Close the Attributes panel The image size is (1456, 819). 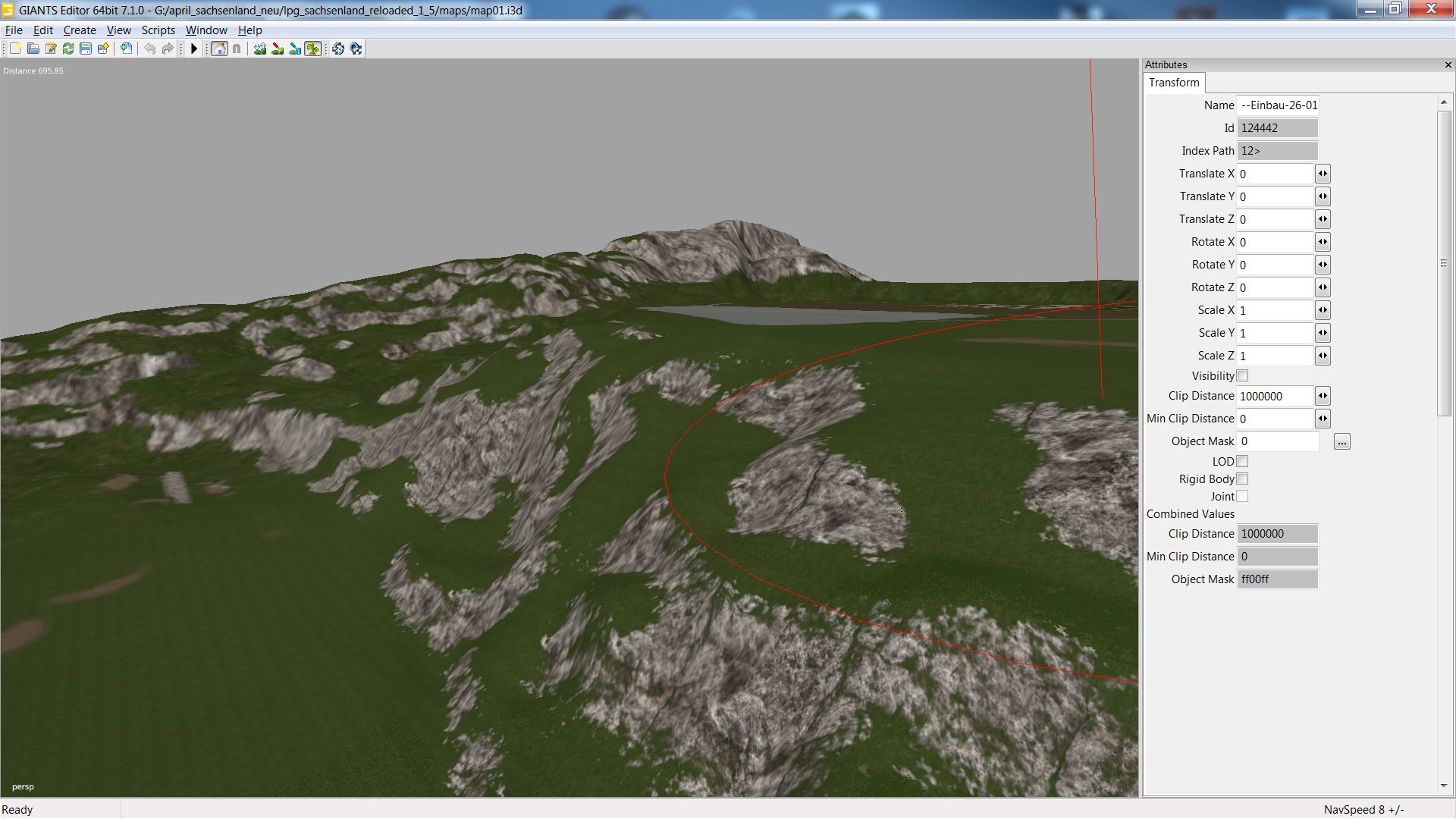1448,65
